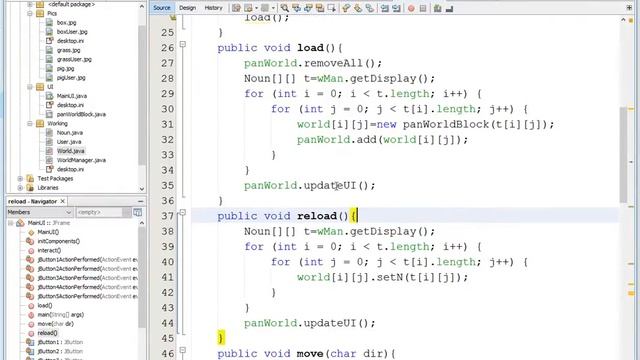Collapse MainUI :: JFrame node in Navigator
Screen dimensions: 640x360
(x=11, y=223)
